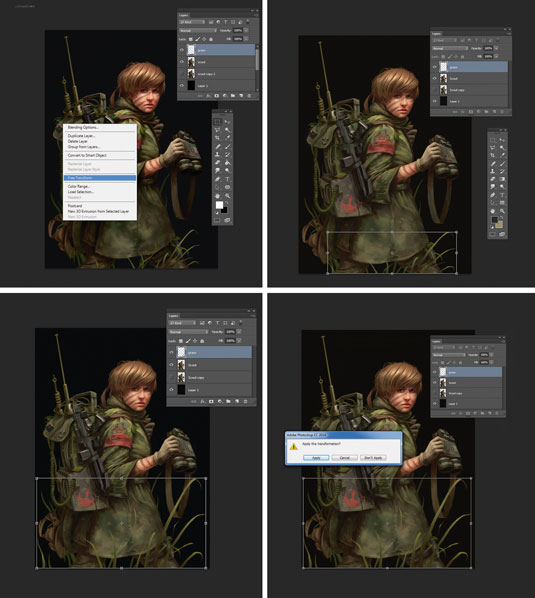Open Kind filter dropdown, bottom-left Layers panel
Screen dimensions: 535x598
pyautogui.click(x=182, y=323)
